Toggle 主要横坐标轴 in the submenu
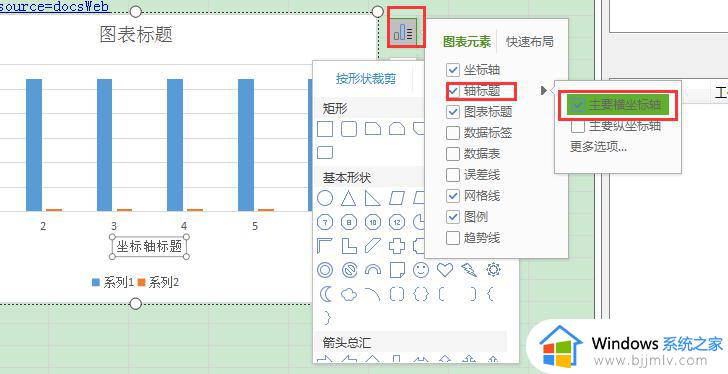The width and height of the screenshot is (728, 374). (x=618, y=105)
